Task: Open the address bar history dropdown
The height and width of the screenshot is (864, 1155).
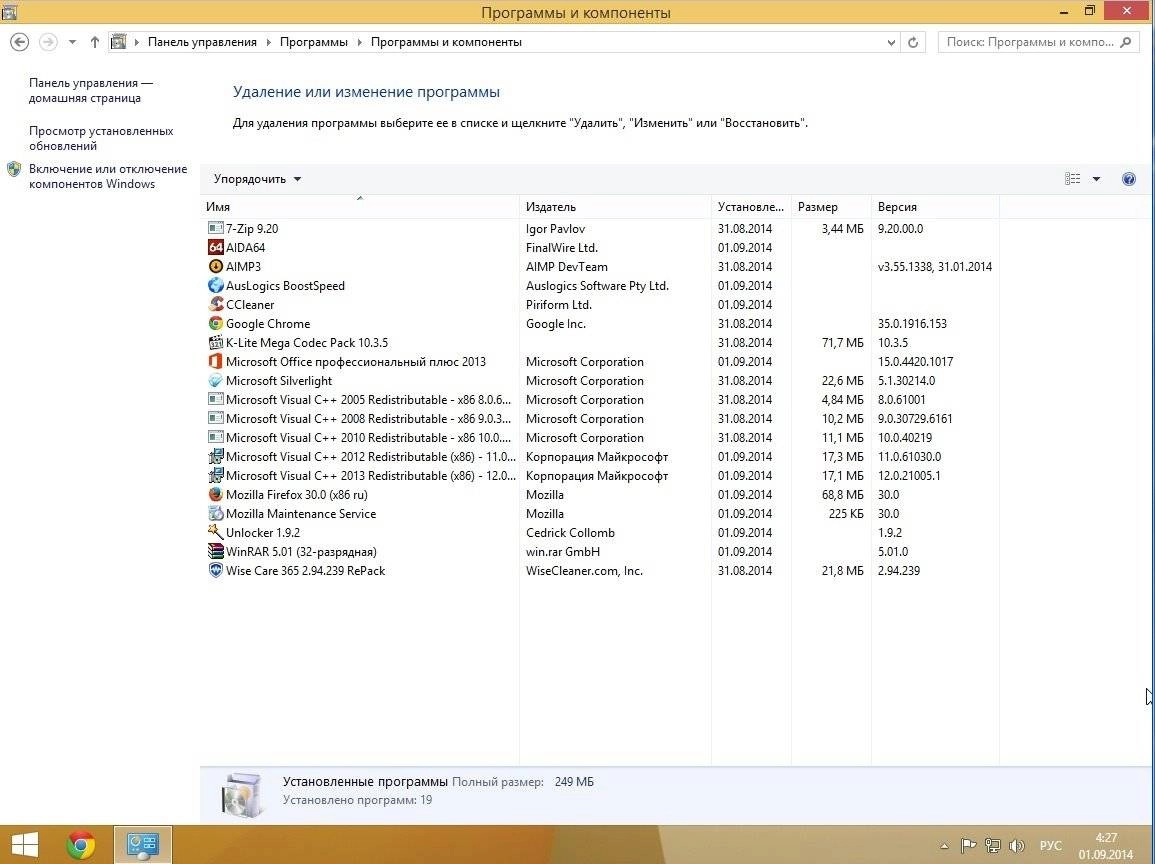Action: tap(891, 42)
